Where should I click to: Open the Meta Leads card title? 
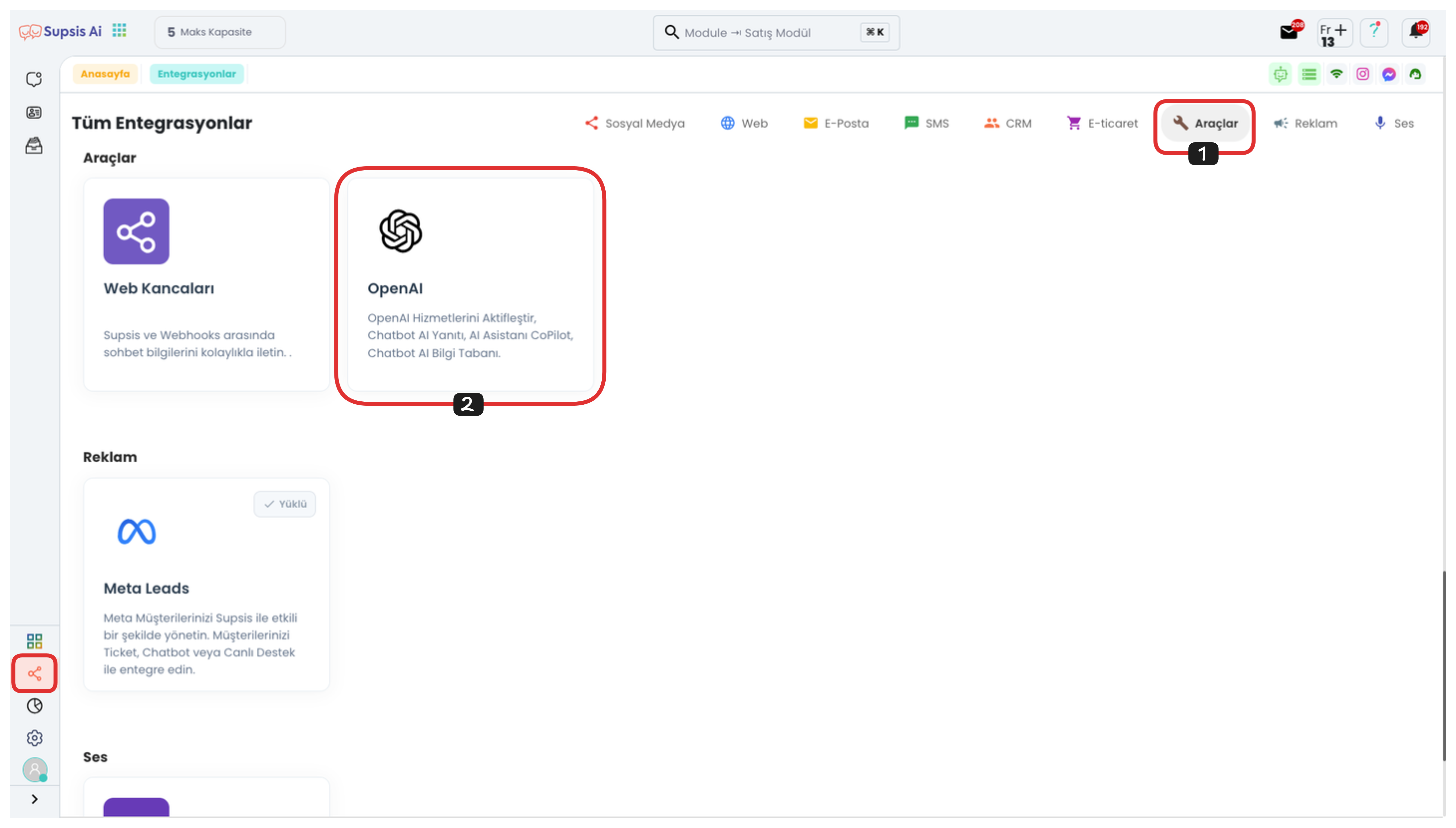[x=146, y=589]
